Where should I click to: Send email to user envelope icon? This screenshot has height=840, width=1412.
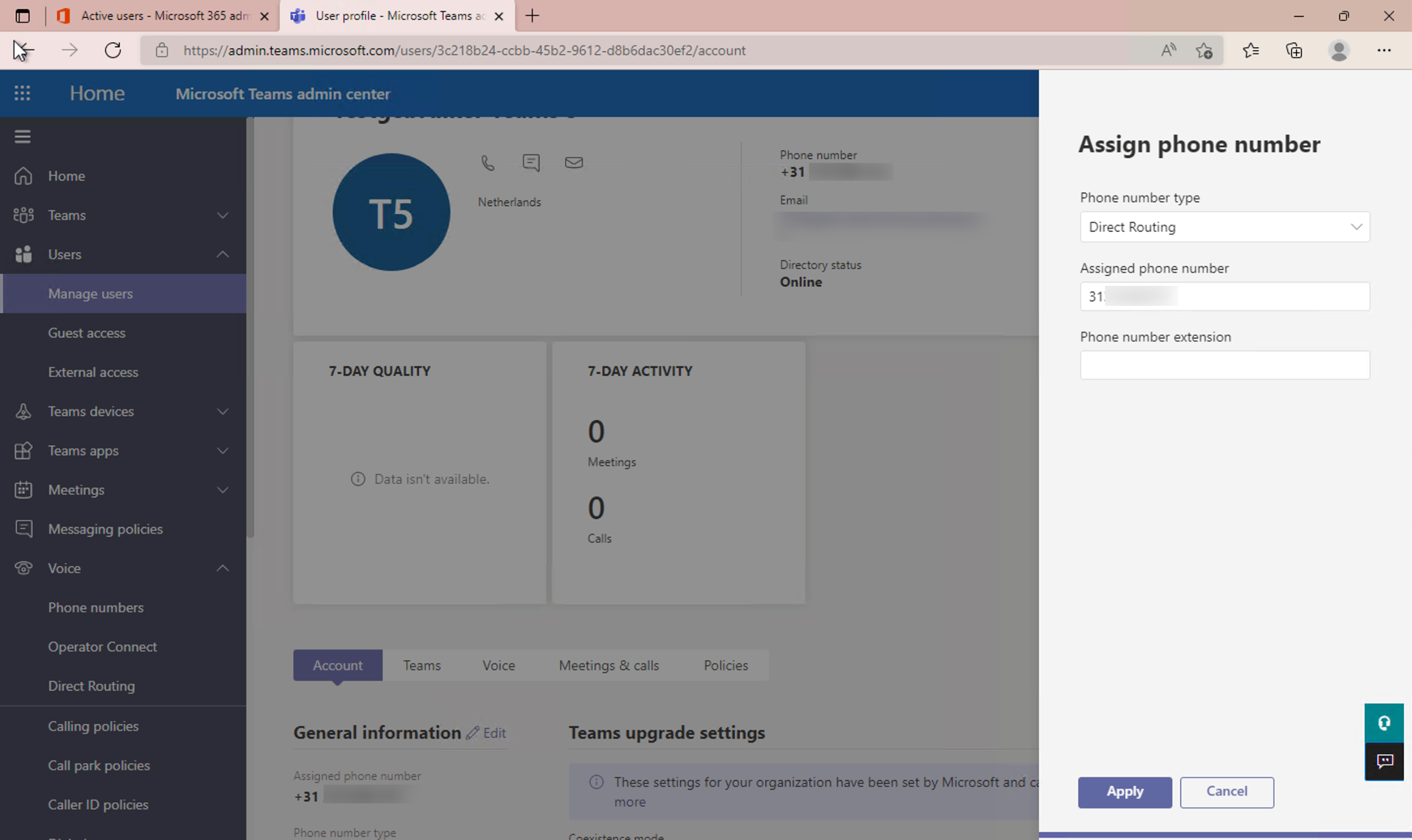click(574, 163)
